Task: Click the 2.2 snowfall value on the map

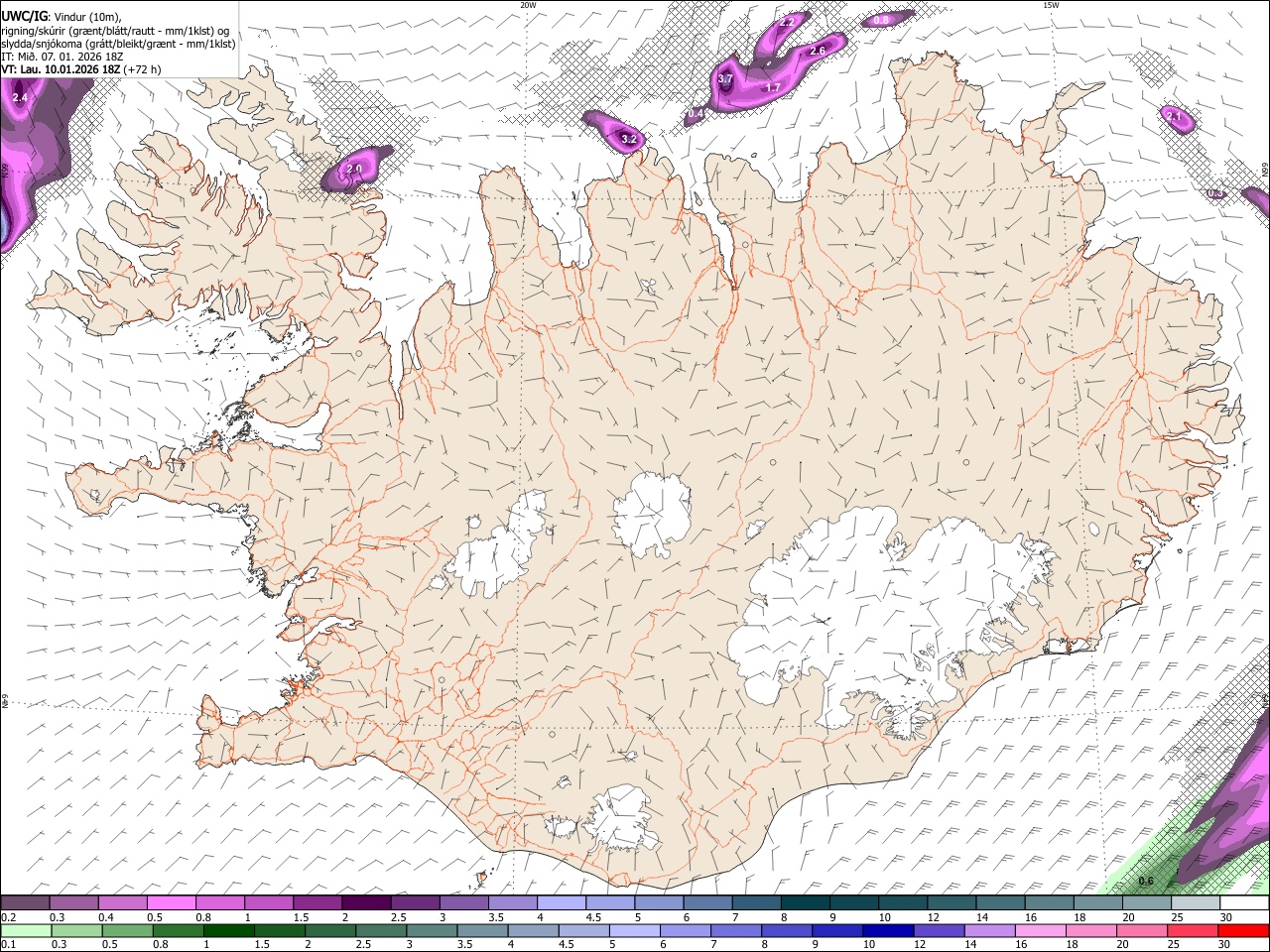Action: point(788,22)
